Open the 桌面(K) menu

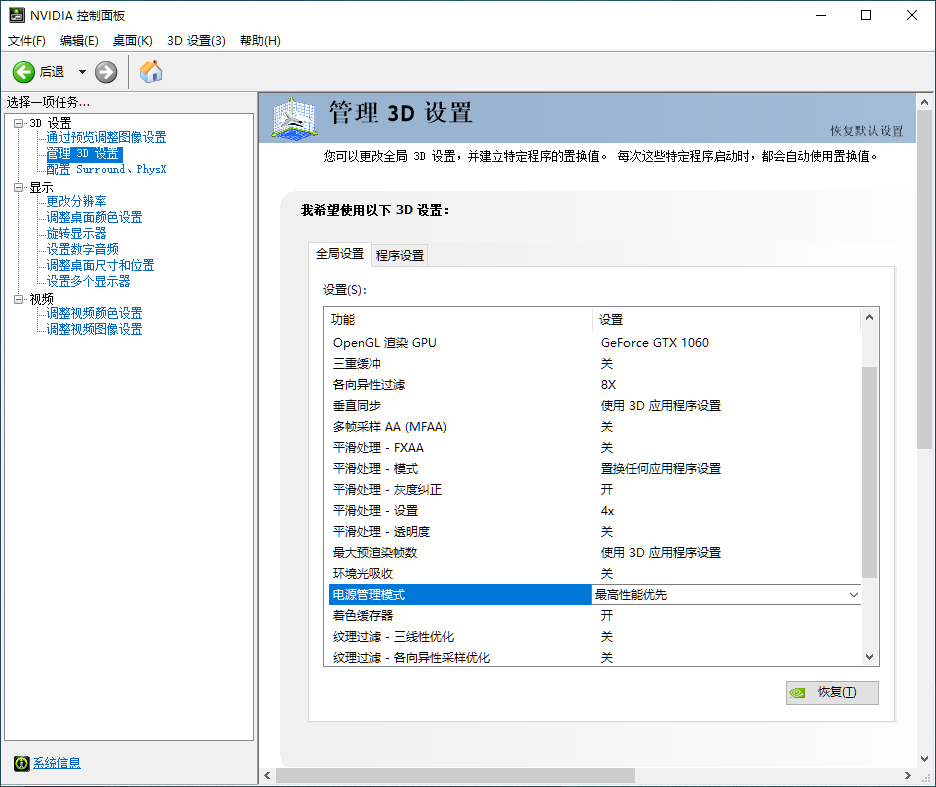(x=133, y=41)
